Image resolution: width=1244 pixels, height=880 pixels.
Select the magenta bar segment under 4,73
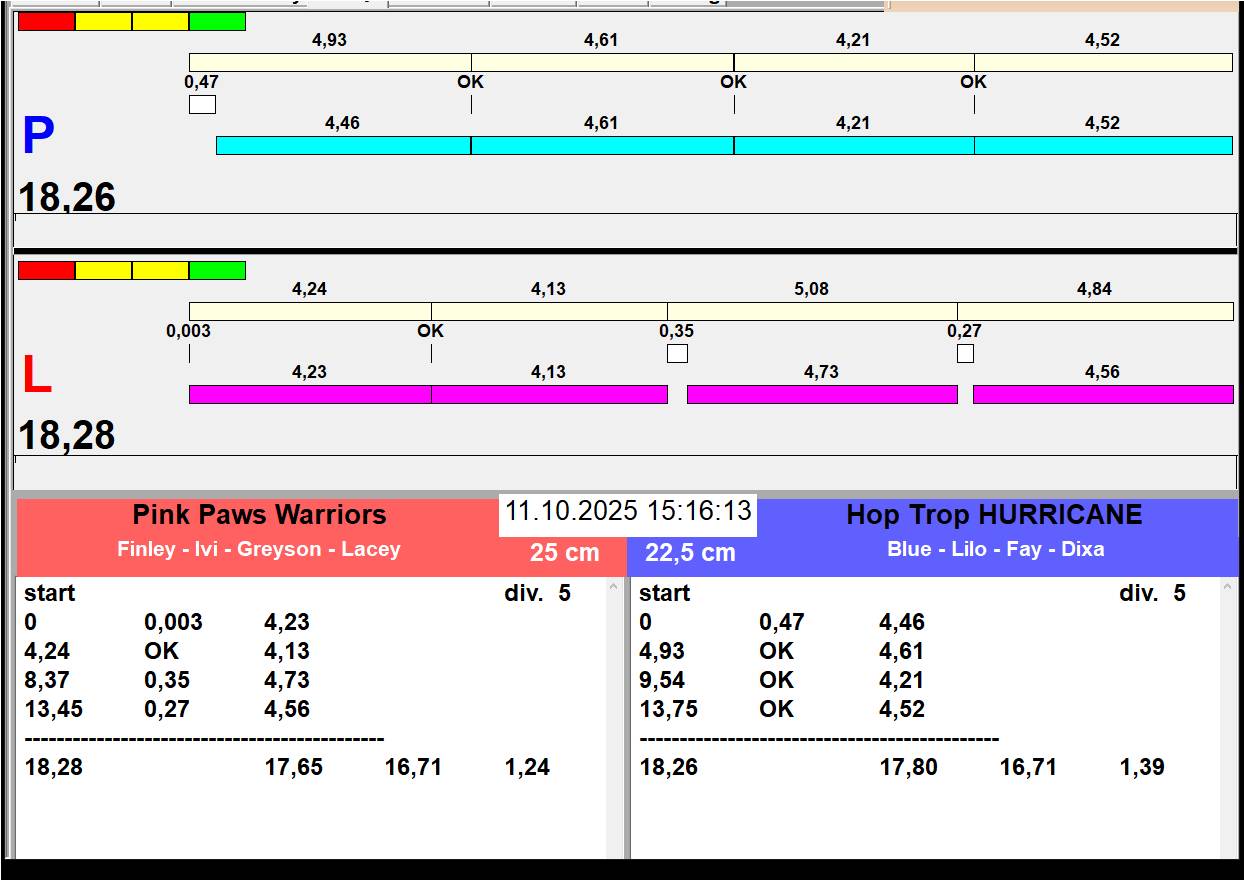(822, 394)
